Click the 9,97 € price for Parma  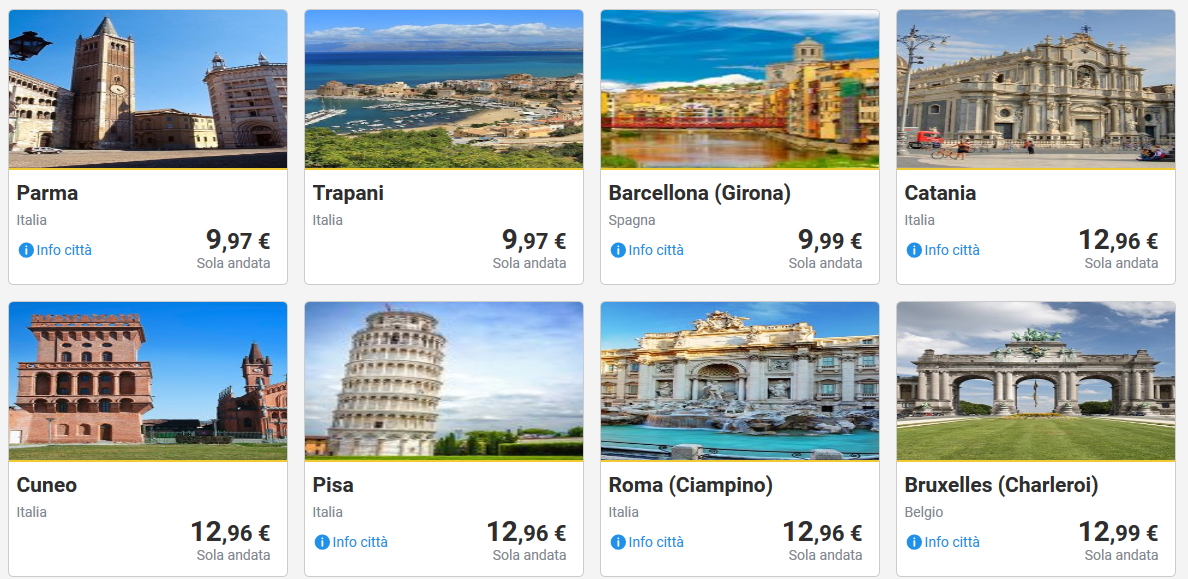click(x=237, y=240)
